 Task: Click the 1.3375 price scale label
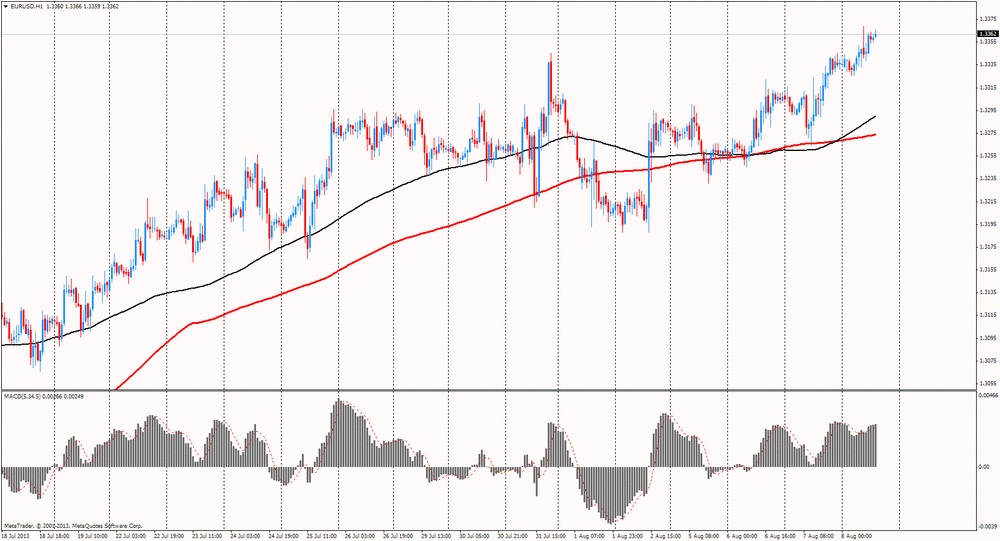click(x=987, y=19)
